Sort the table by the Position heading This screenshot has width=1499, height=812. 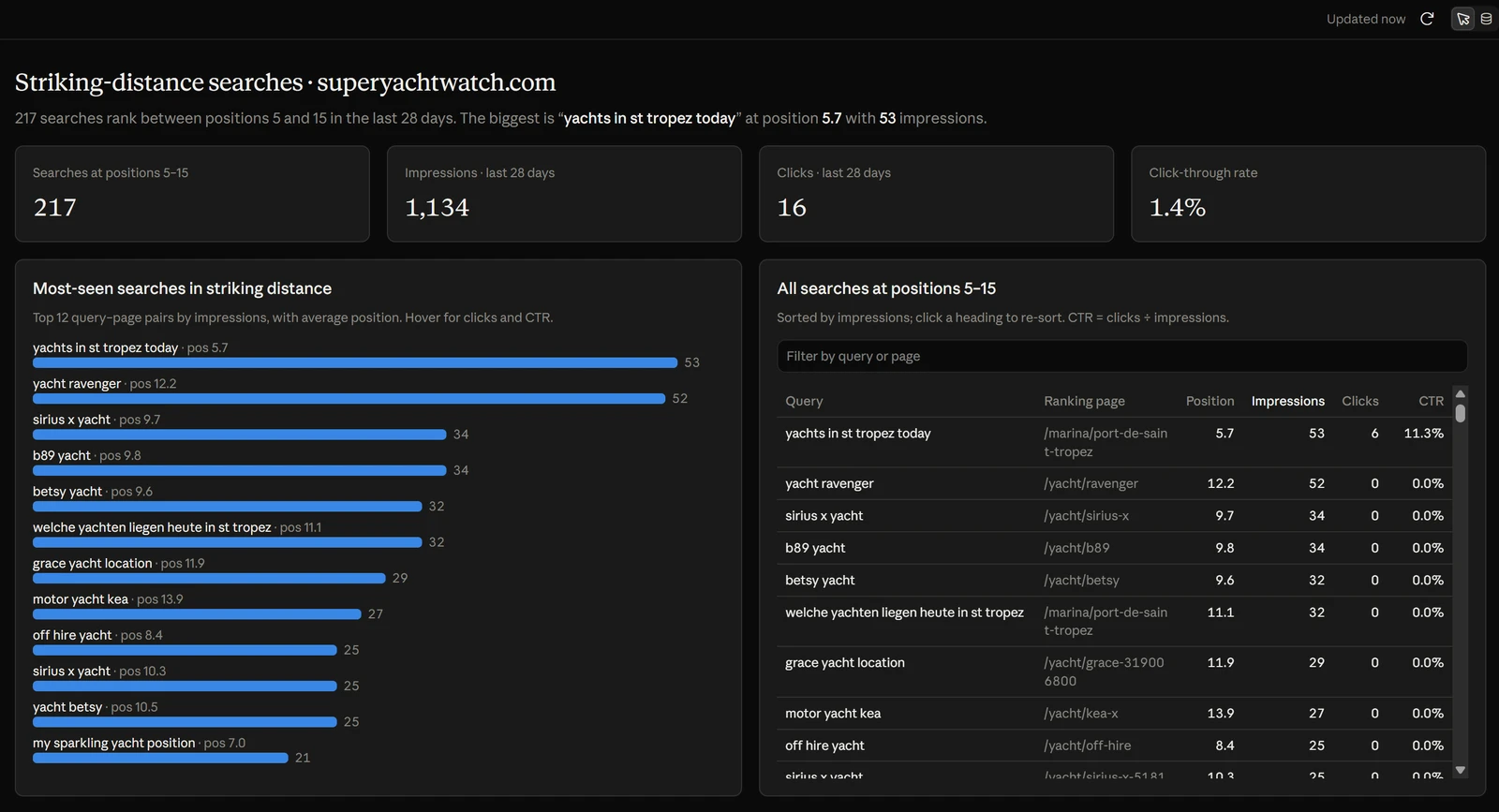coord(1210,401)
